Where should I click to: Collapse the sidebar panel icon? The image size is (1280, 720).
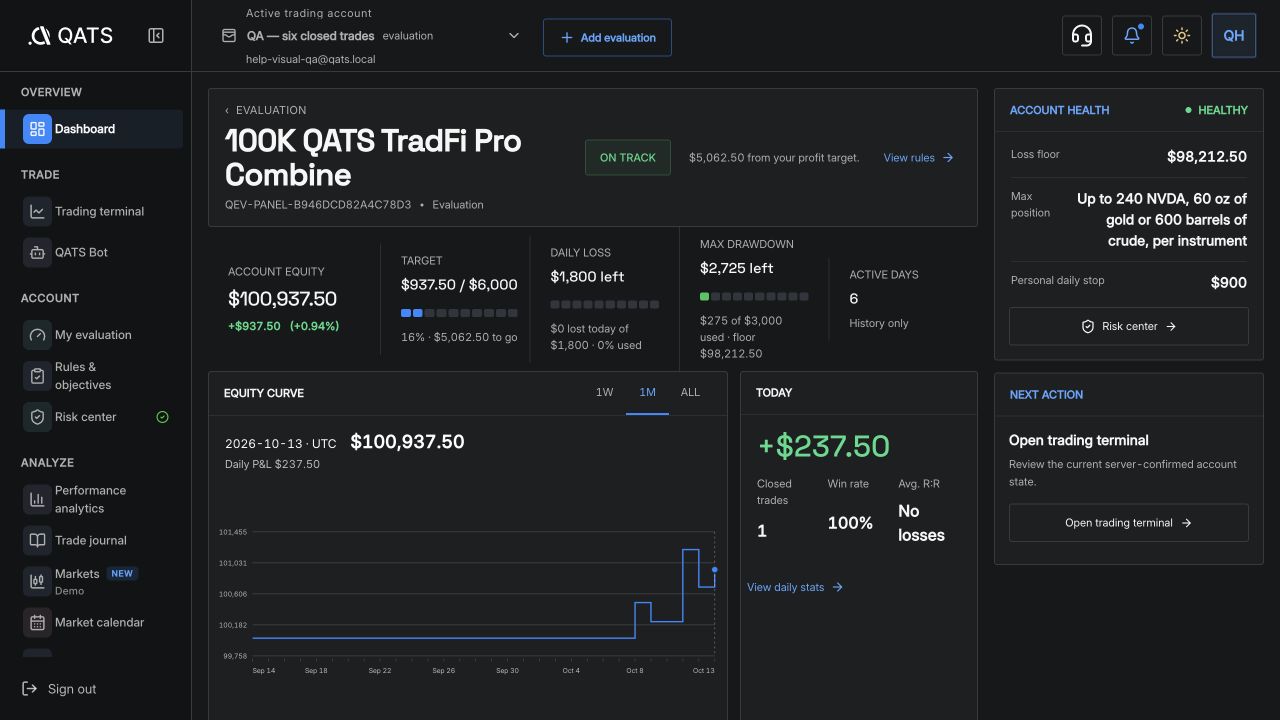[156, 36]
